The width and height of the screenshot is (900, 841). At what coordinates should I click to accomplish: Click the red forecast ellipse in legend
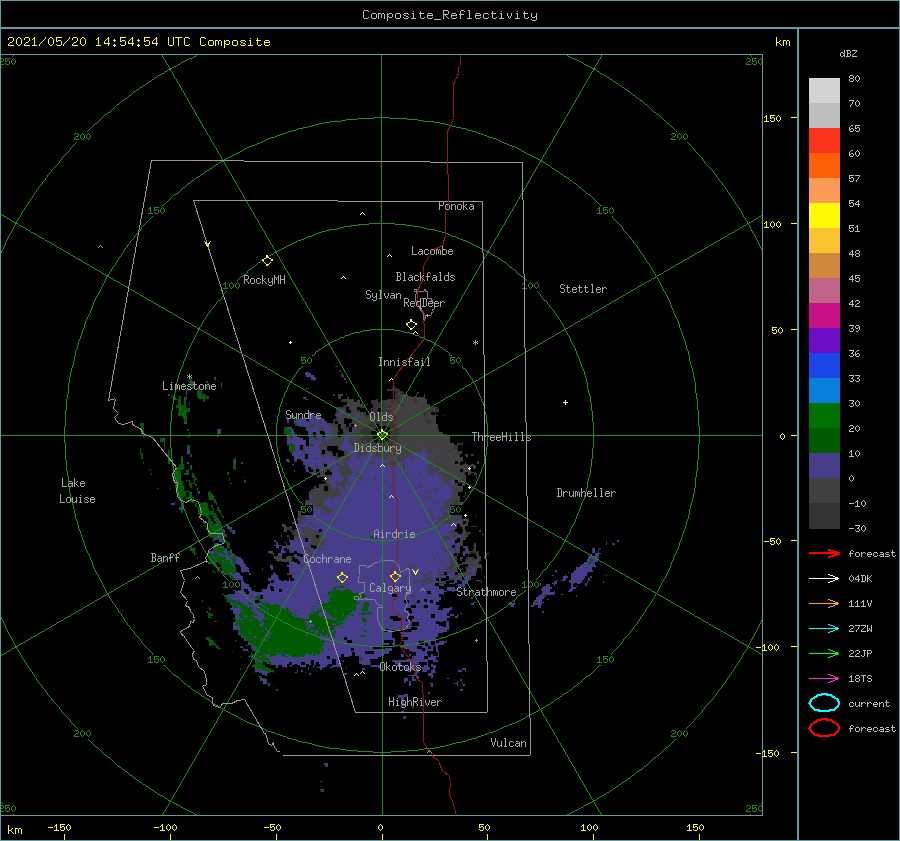[x=824, y=728]
